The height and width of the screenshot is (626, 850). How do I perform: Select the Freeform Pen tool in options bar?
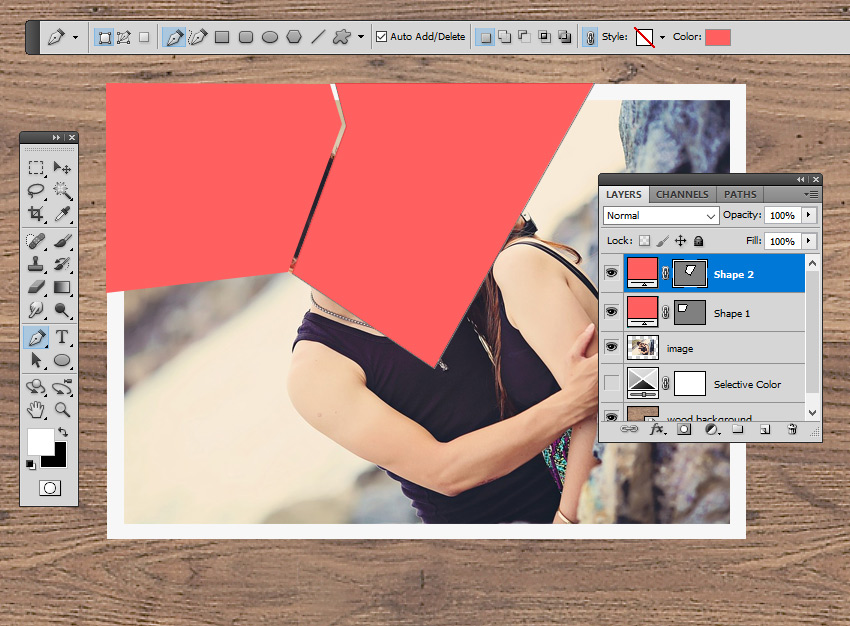[x=198, y=37]
